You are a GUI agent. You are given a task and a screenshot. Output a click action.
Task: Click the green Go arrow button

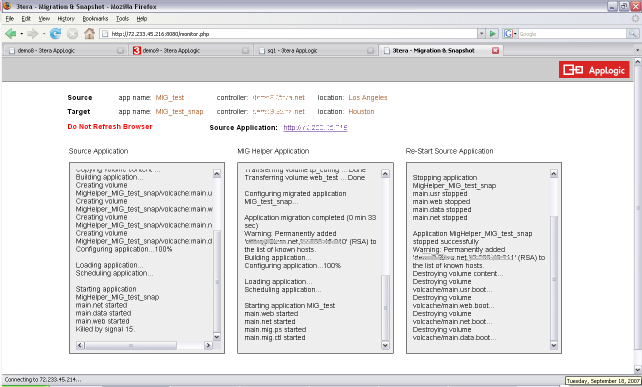pyautogui.click(x=493, y=34)
